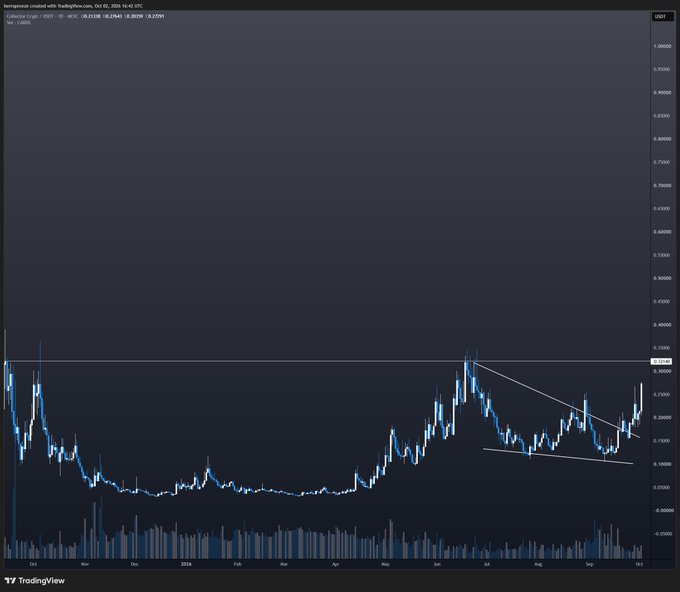Select the Vol · CARDS indicator label
The image size is (680, 592).
[x=18, y=22]
